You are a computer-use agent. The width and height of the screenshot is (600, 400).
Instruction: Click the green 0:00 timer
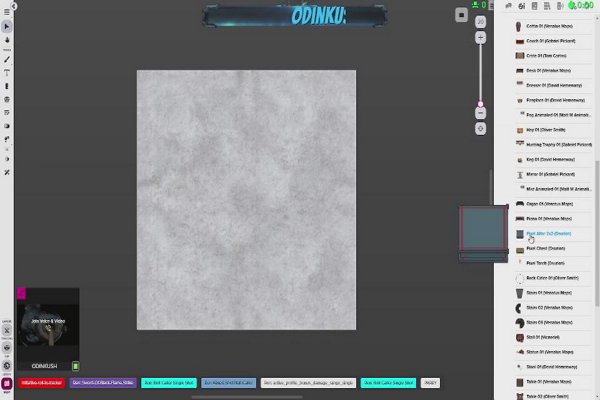[x=585, y=5]
